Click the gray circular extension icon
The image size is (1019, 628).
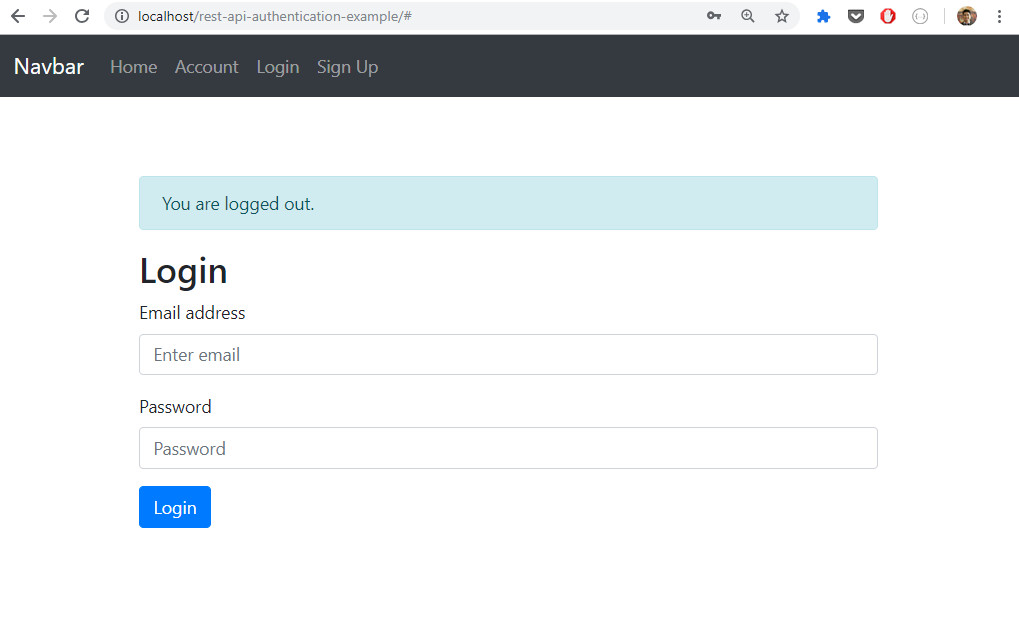[919, 16]
